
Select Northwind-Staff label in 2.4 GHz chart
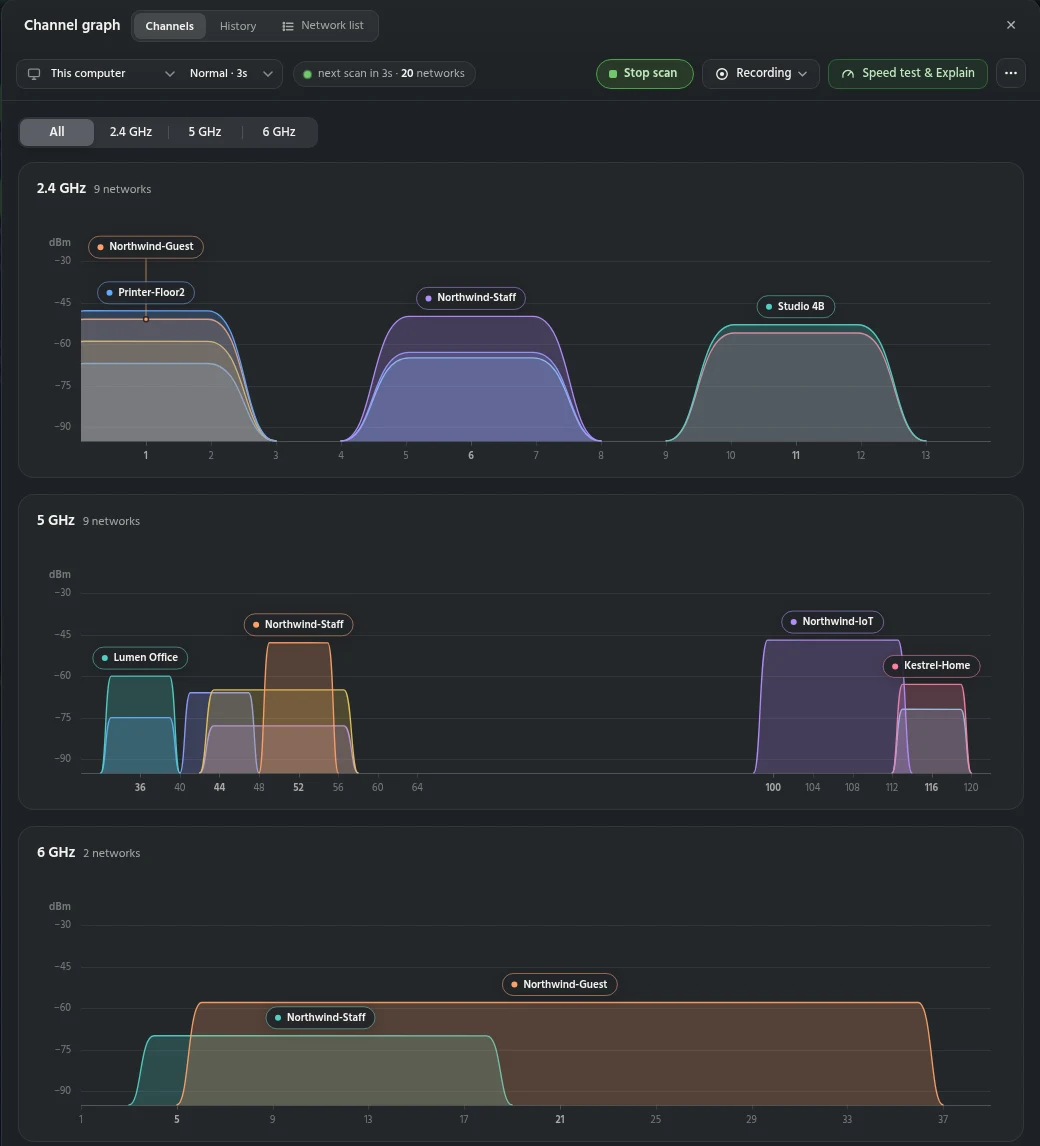[471, 298]
